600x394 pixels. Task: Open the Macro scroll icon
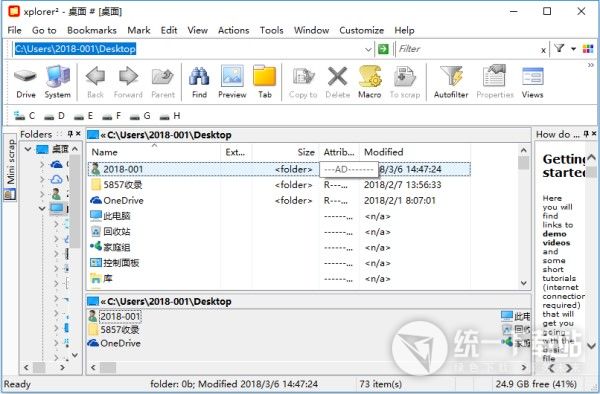(370, 82)
